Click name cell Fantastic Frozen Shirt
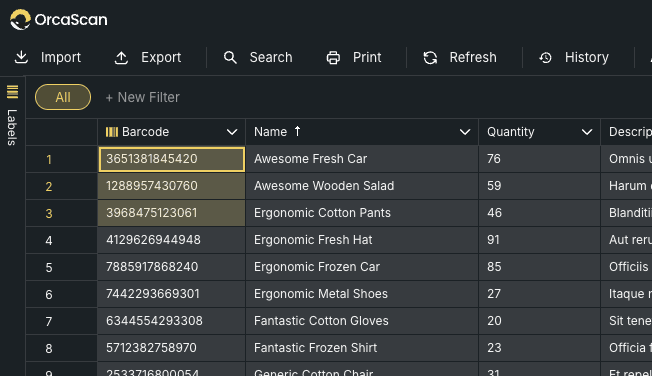 tap(362, 348)
